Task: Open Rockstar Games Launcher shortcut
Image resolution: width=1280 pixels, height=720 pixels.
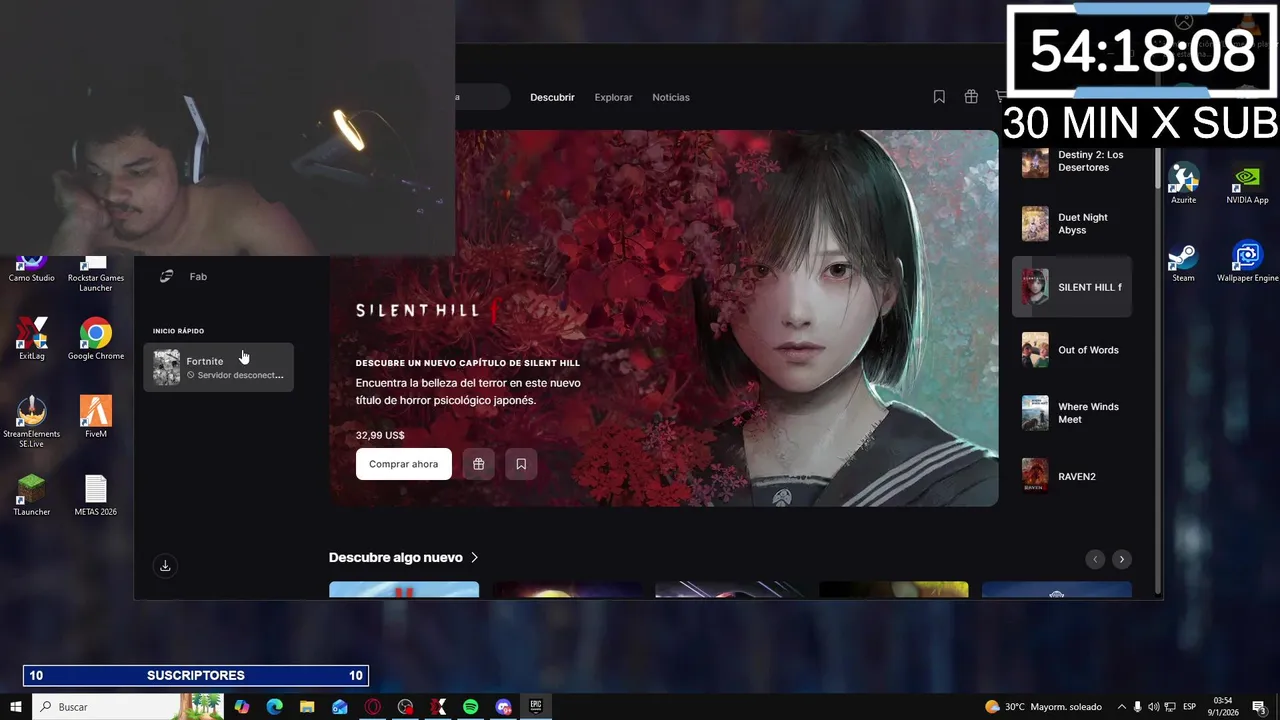Action: [x=96, y=272]
